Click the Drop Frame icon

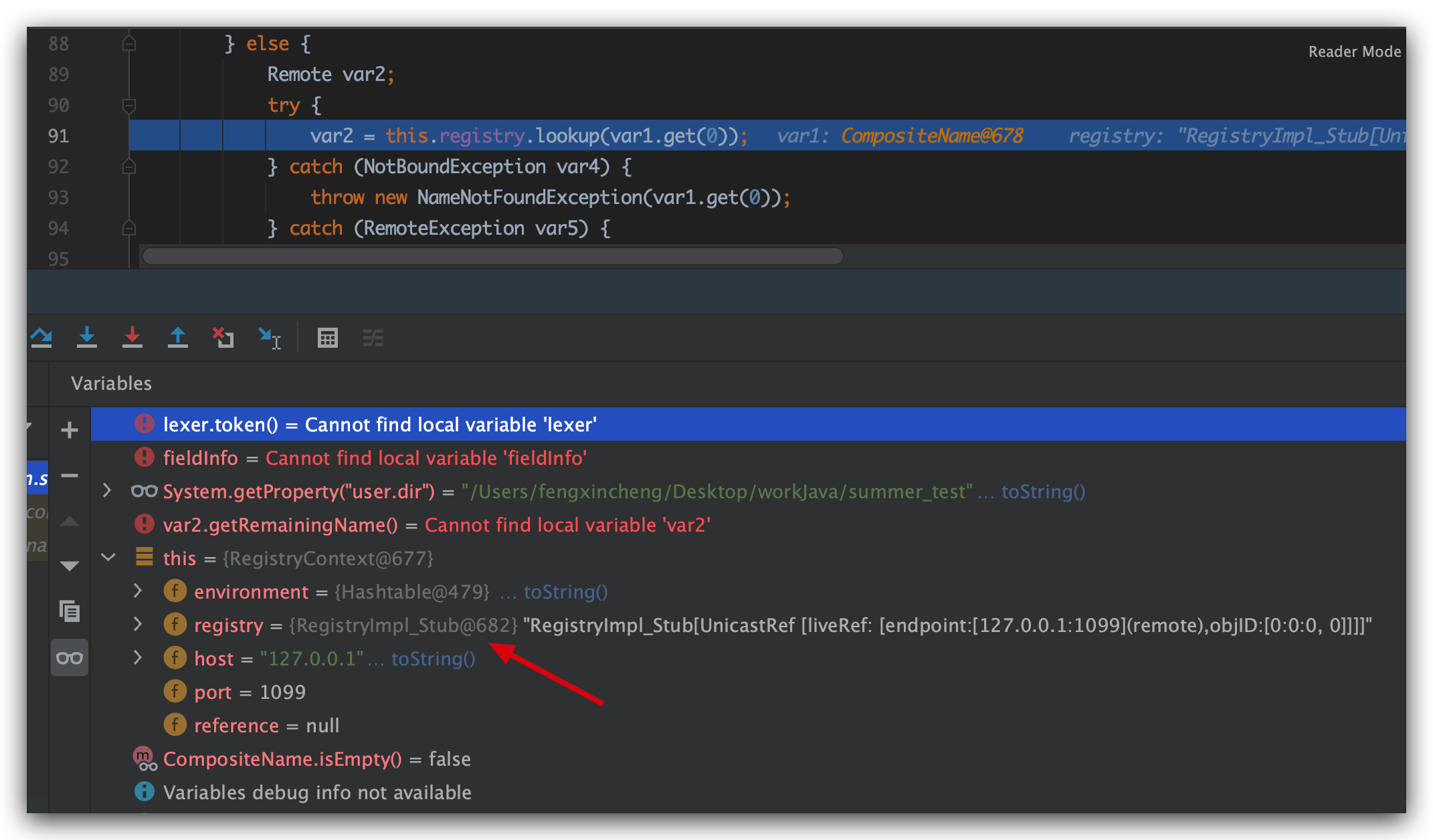click(x=223, y=338)
